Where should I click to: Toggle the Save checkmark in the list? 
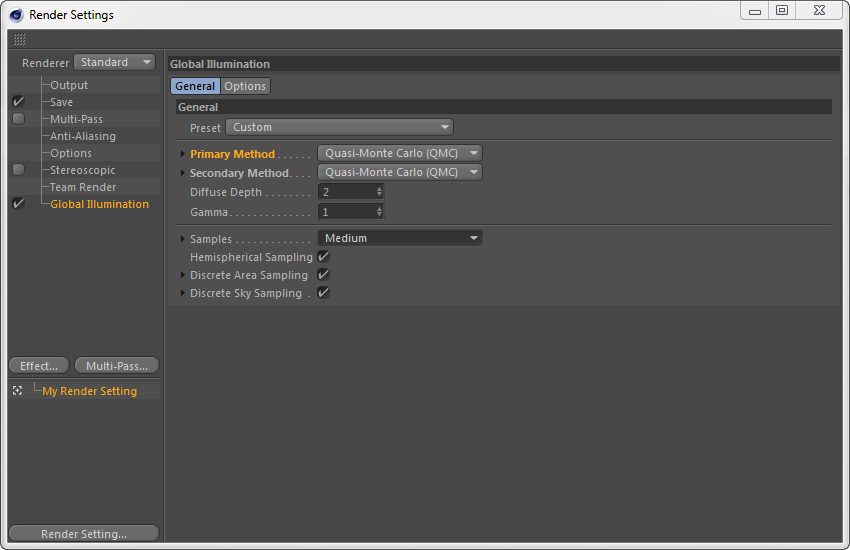coord(18,102)
